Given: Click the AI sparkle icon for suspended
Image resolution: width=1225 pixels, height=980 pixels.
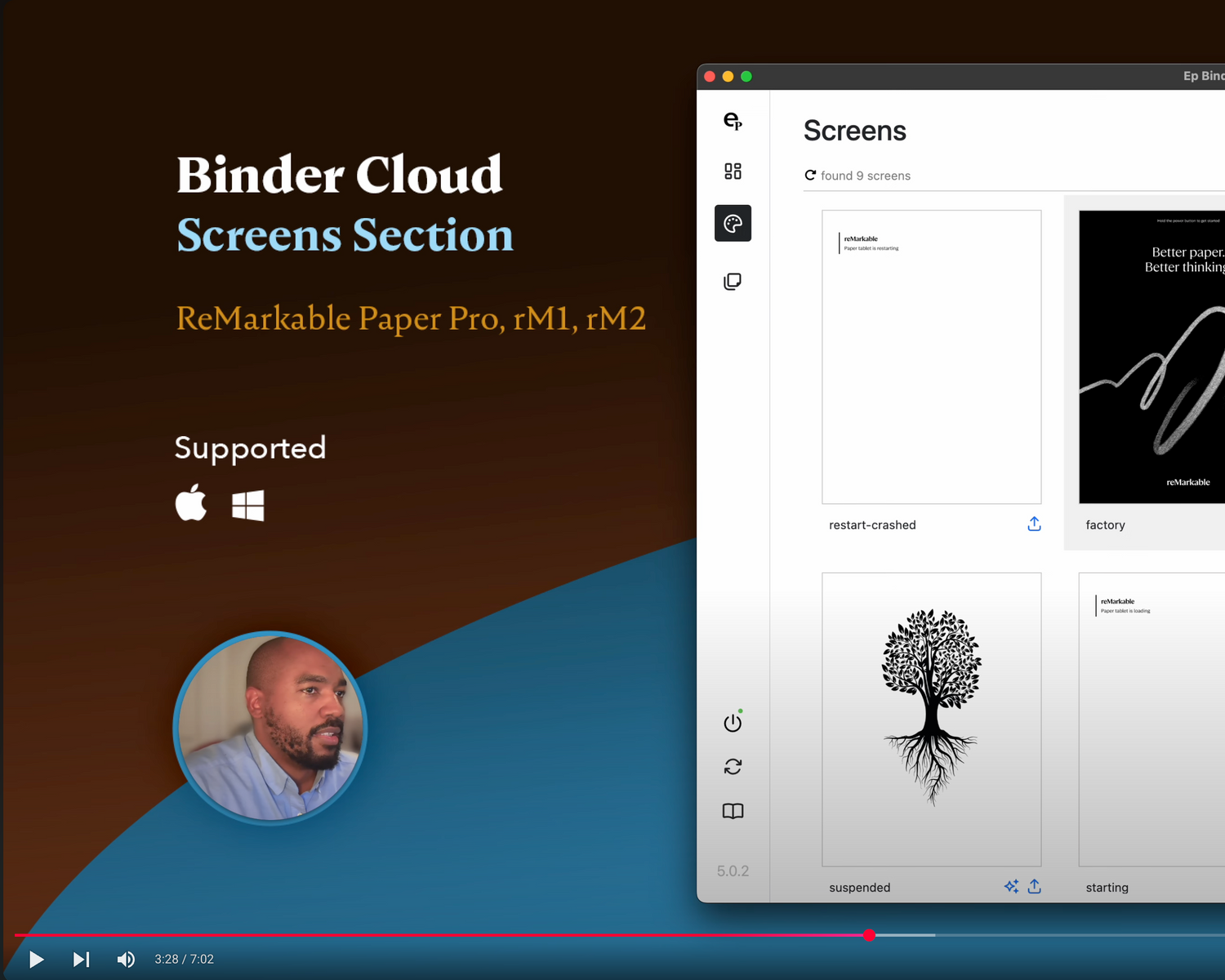Looking at the screenshot, I should pyautogui.click(x=1011, y=887).
